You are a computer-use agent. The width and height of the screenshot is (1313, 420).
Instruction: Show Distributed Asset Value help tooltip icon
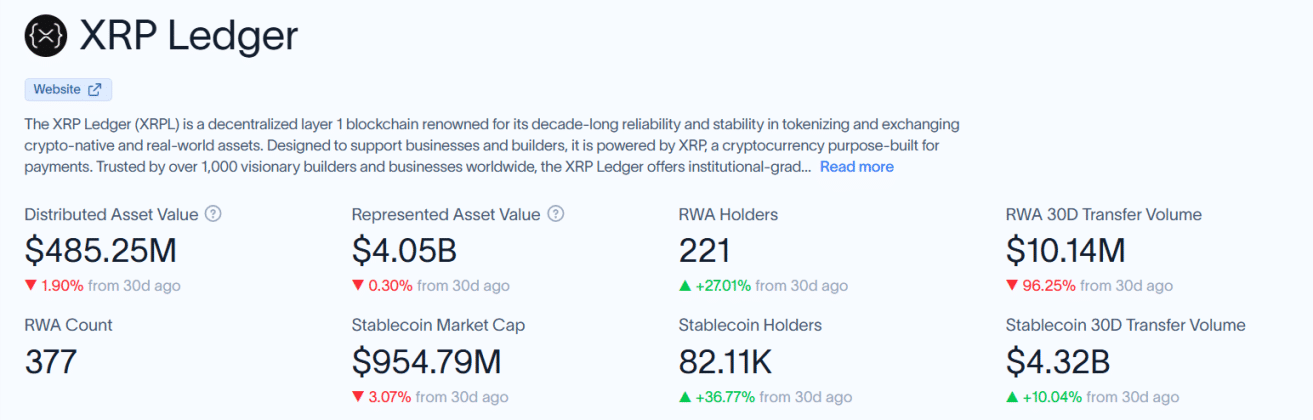click(213, 214)
